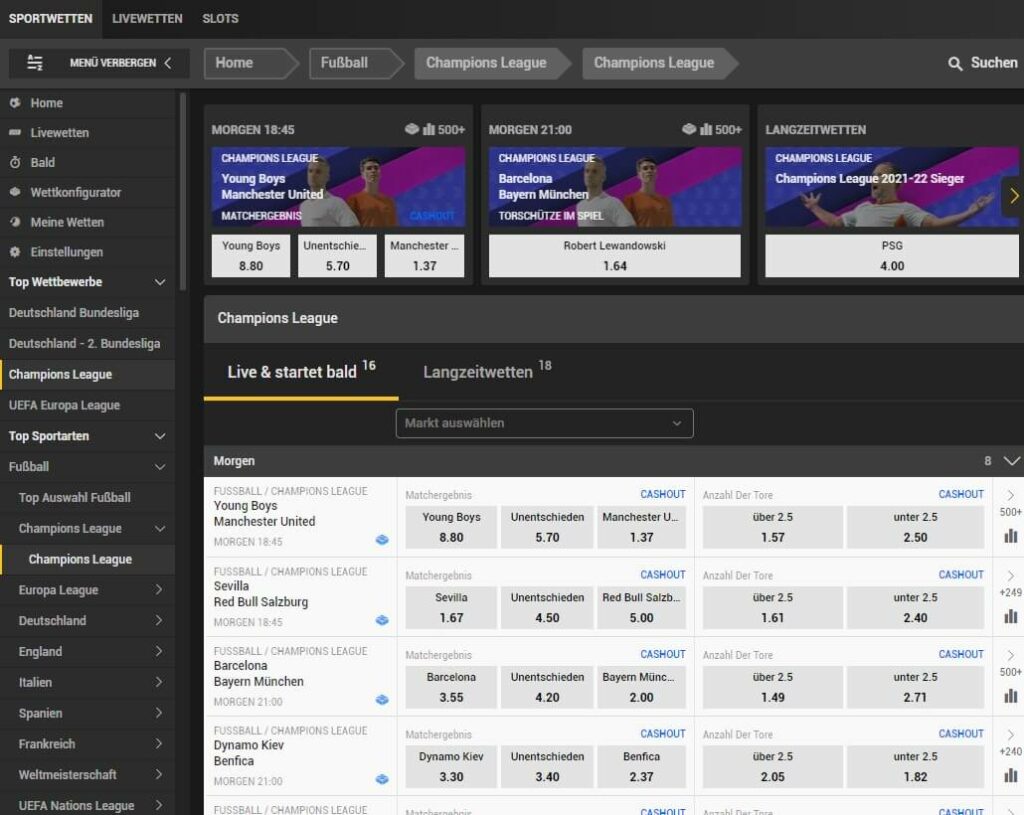The width and height of the screenshot is (1024, 815).
Task: Open the Markt auswählen dropdown
Action: click(545, 423)
